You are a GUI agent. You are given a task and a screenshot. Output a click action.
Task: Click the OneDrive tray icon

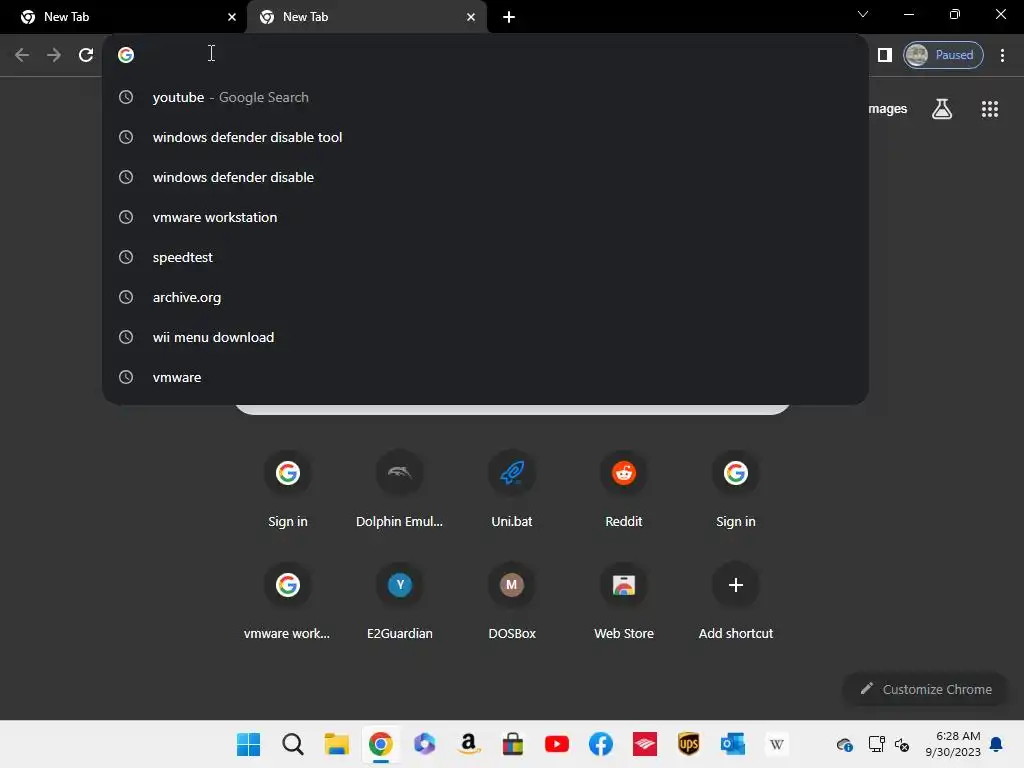tap(844, 744)
